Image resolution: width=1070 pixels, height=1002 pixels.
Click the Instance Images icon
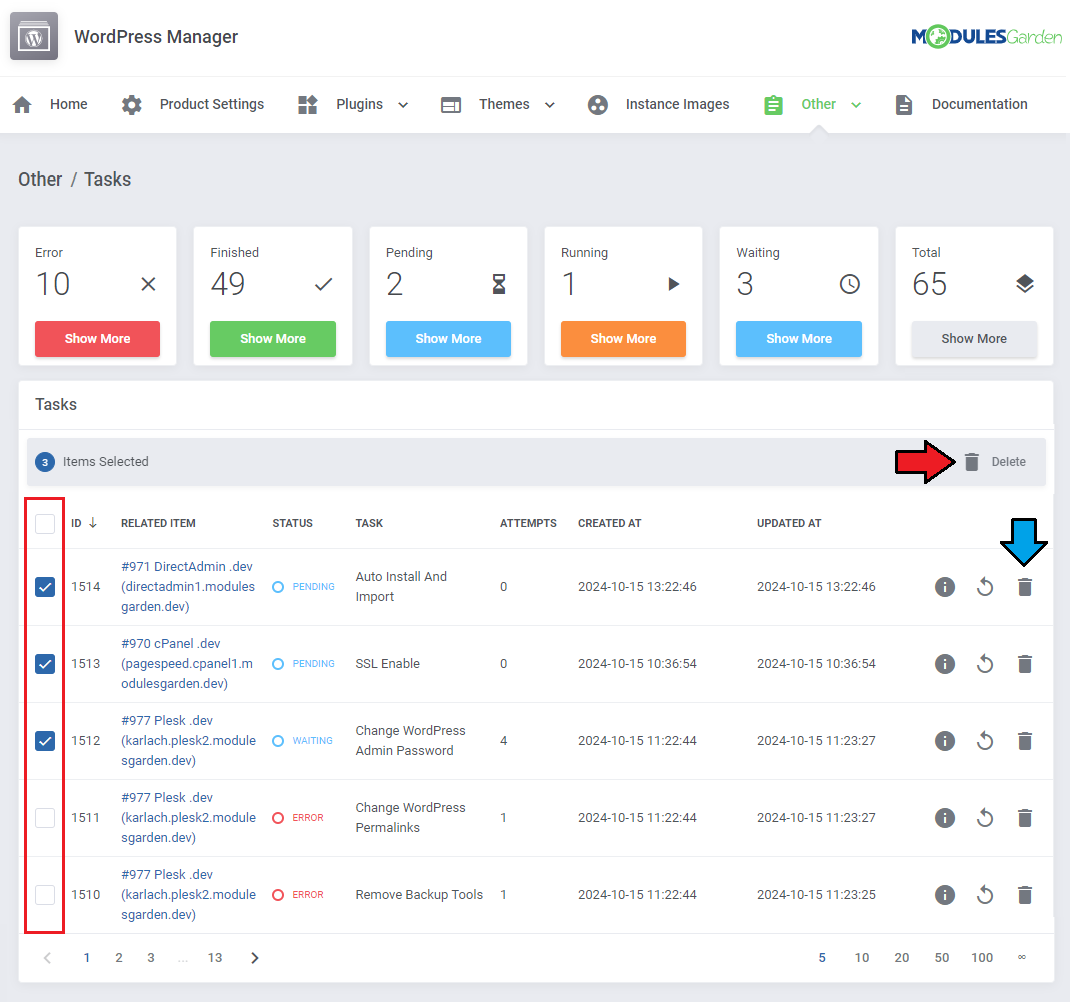tap(598, 104)
